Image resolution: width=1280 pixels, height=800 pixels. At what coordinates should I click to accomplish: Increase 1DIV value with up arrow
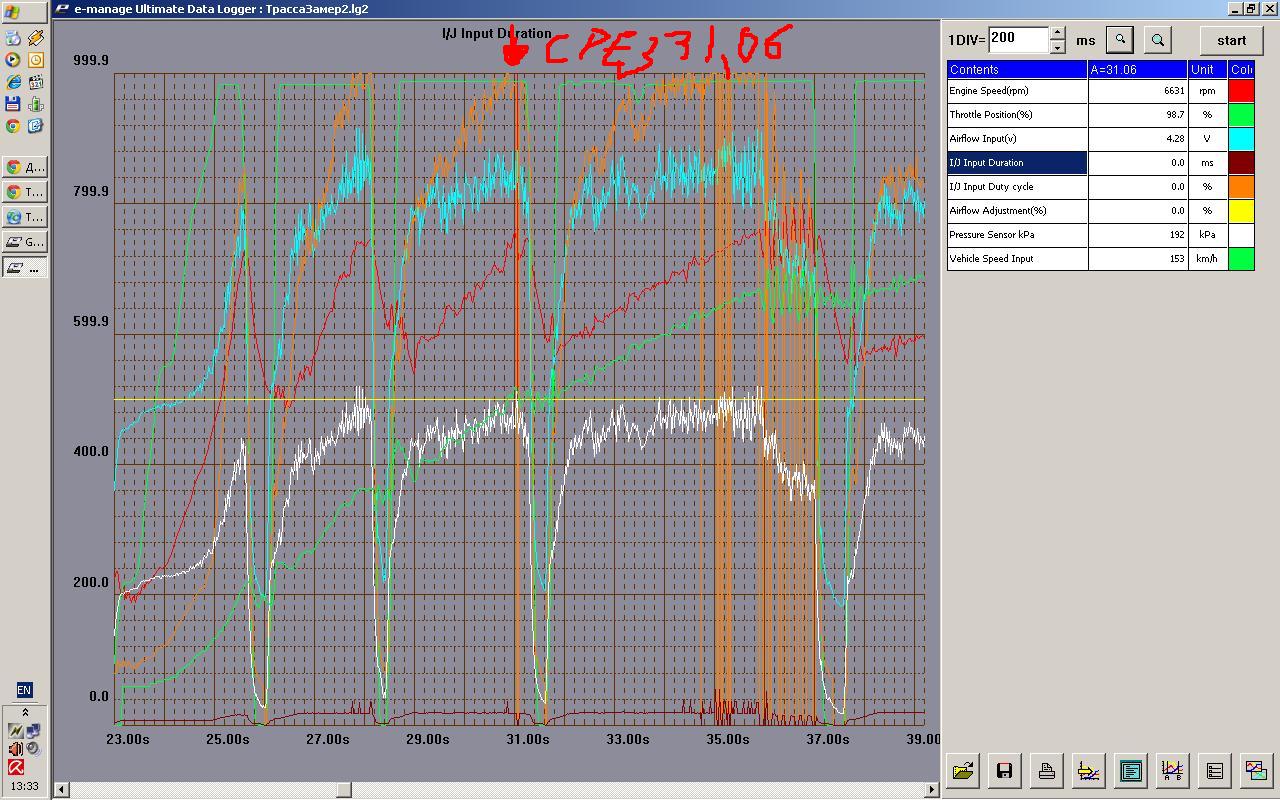click(1057, 33)
